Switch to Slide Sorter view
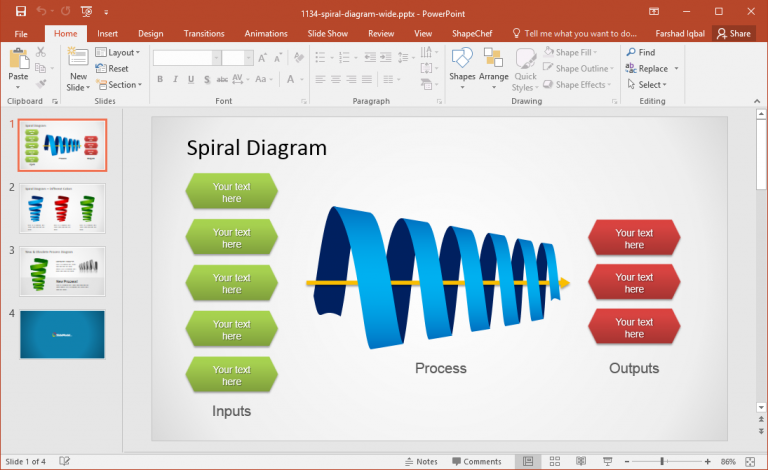 [554, 461]
